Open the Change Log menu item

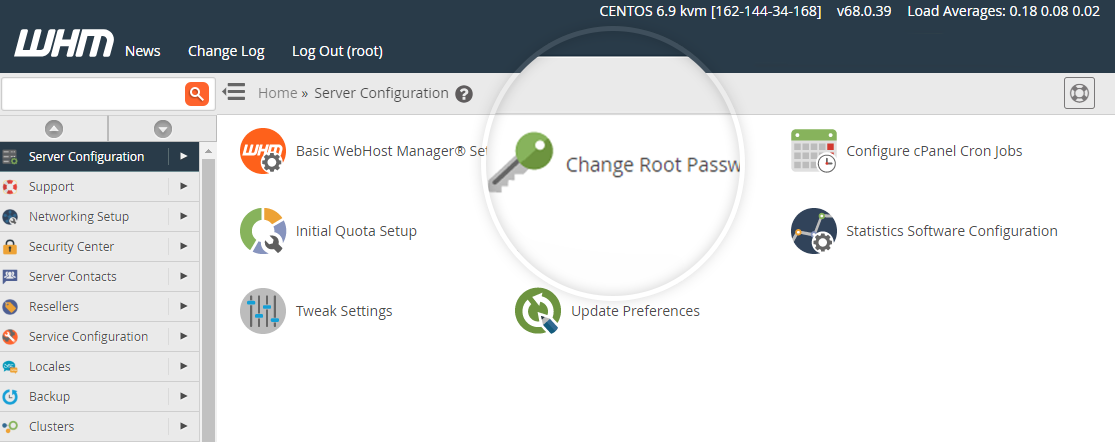226,51
